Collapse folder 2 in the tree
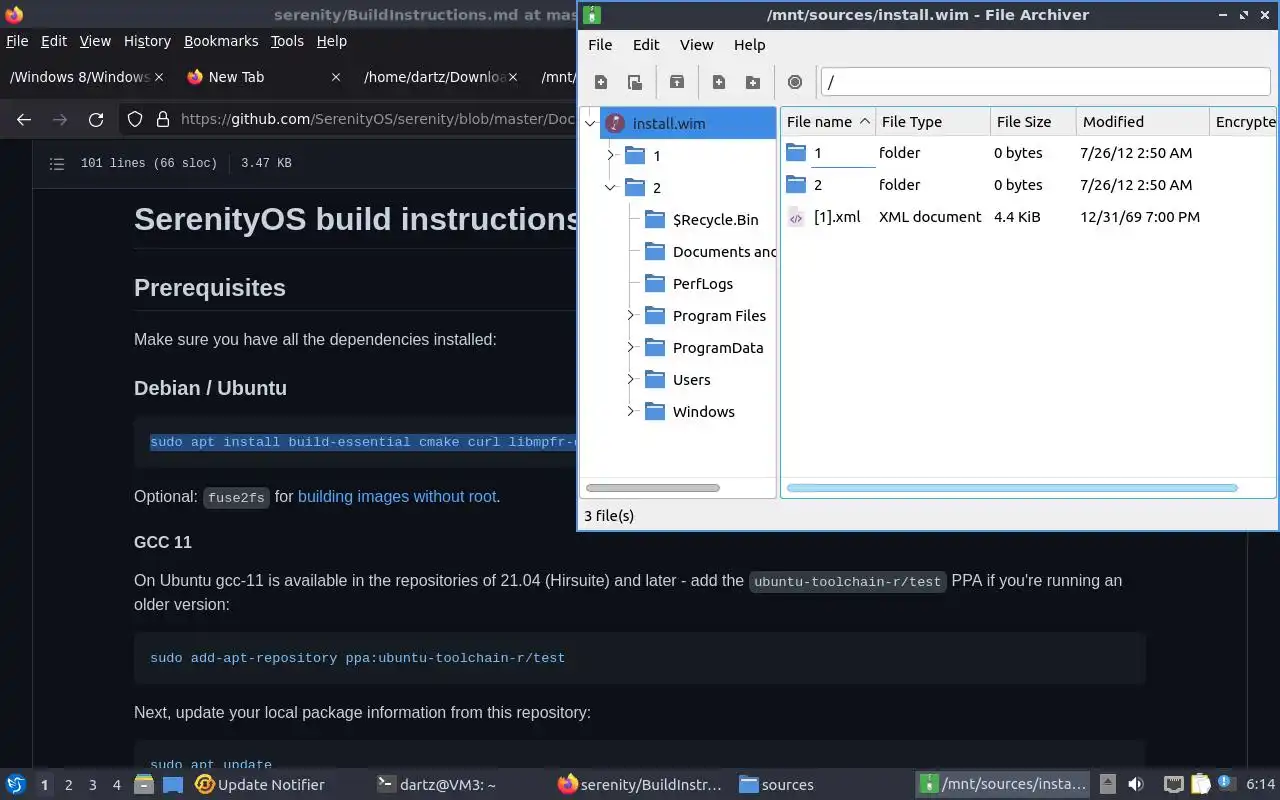 (611, 188)
